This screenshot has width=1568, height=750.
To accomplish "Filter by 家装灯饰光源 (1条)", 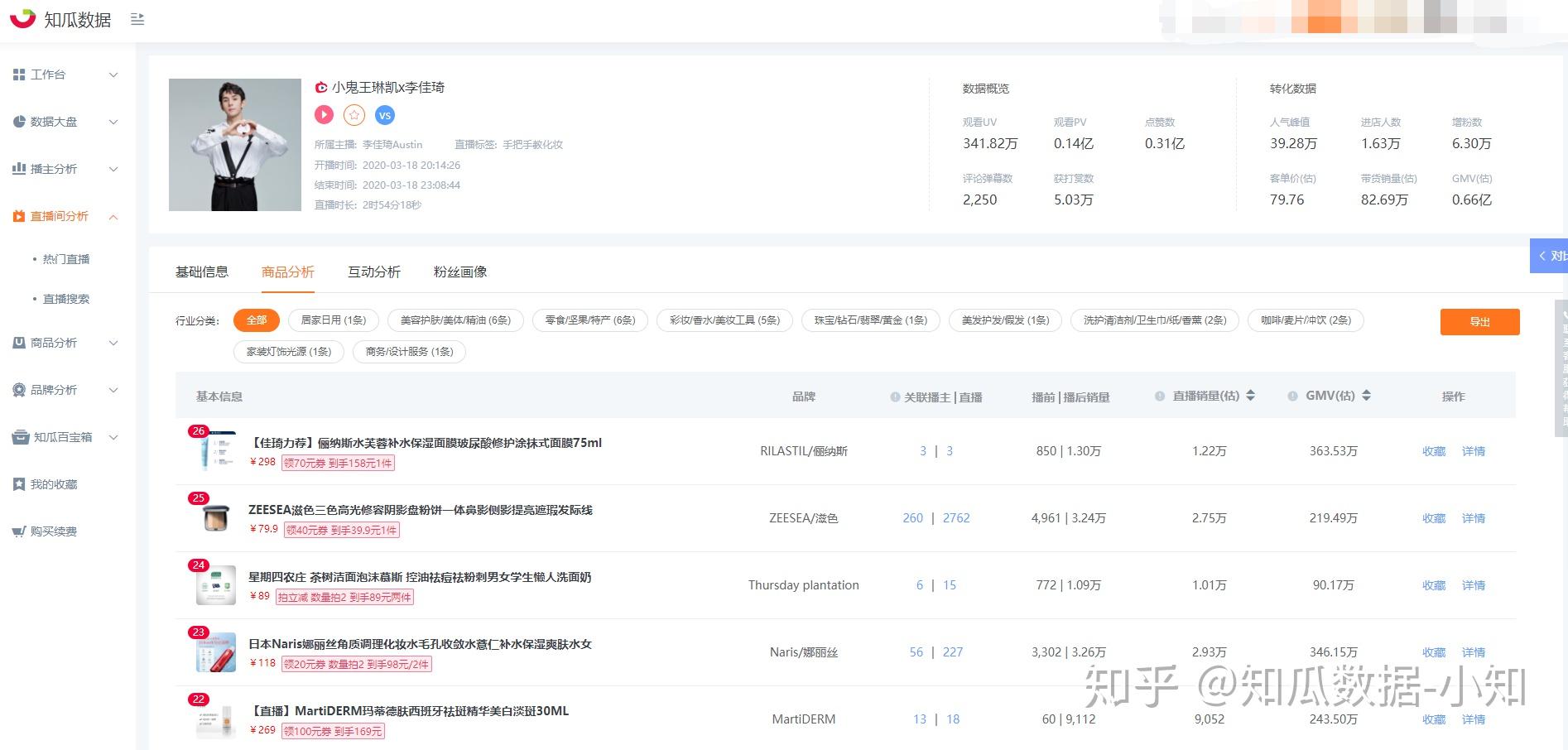I will (289, 352).
